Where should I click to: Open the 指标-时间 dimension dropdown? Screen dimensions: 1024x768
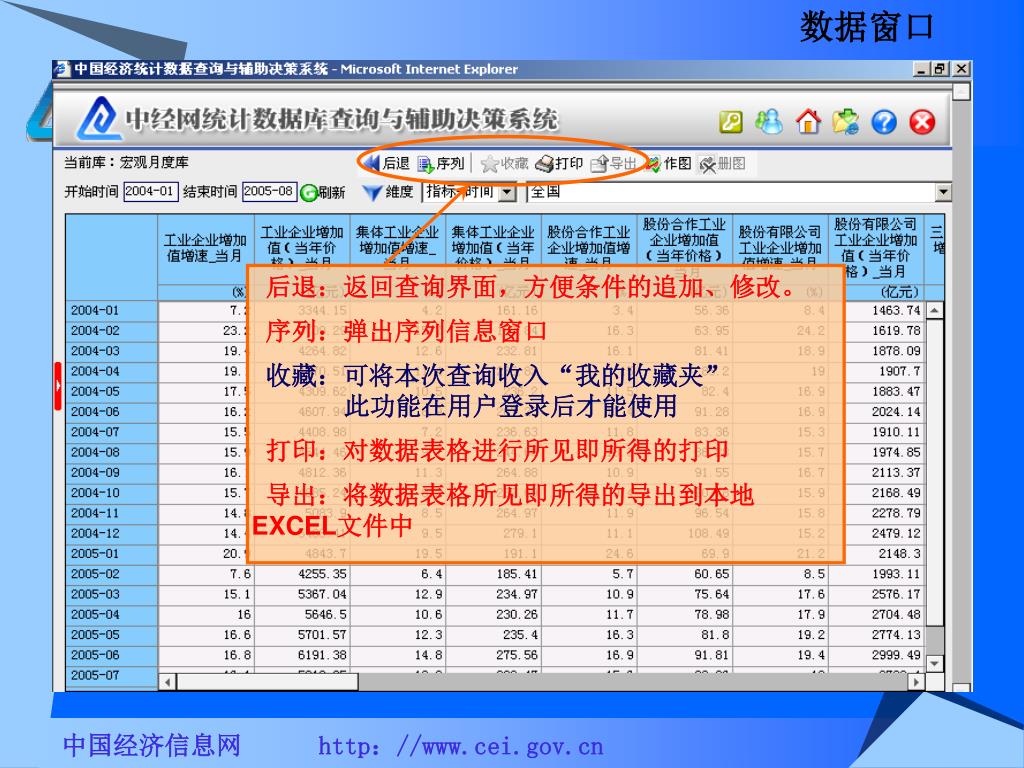[x=507, y=193]
